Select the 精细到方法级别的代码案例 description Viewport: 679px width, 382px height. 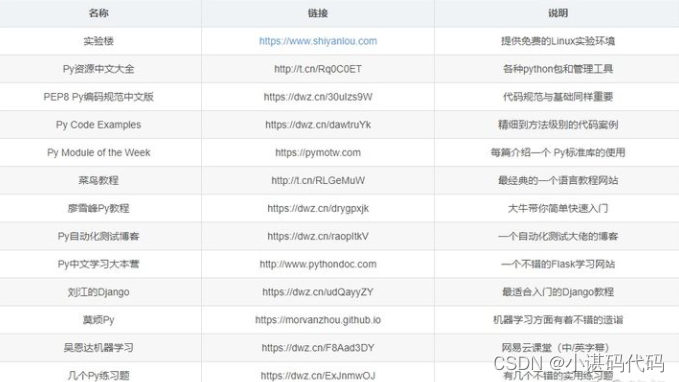click(x=558, y=125)
